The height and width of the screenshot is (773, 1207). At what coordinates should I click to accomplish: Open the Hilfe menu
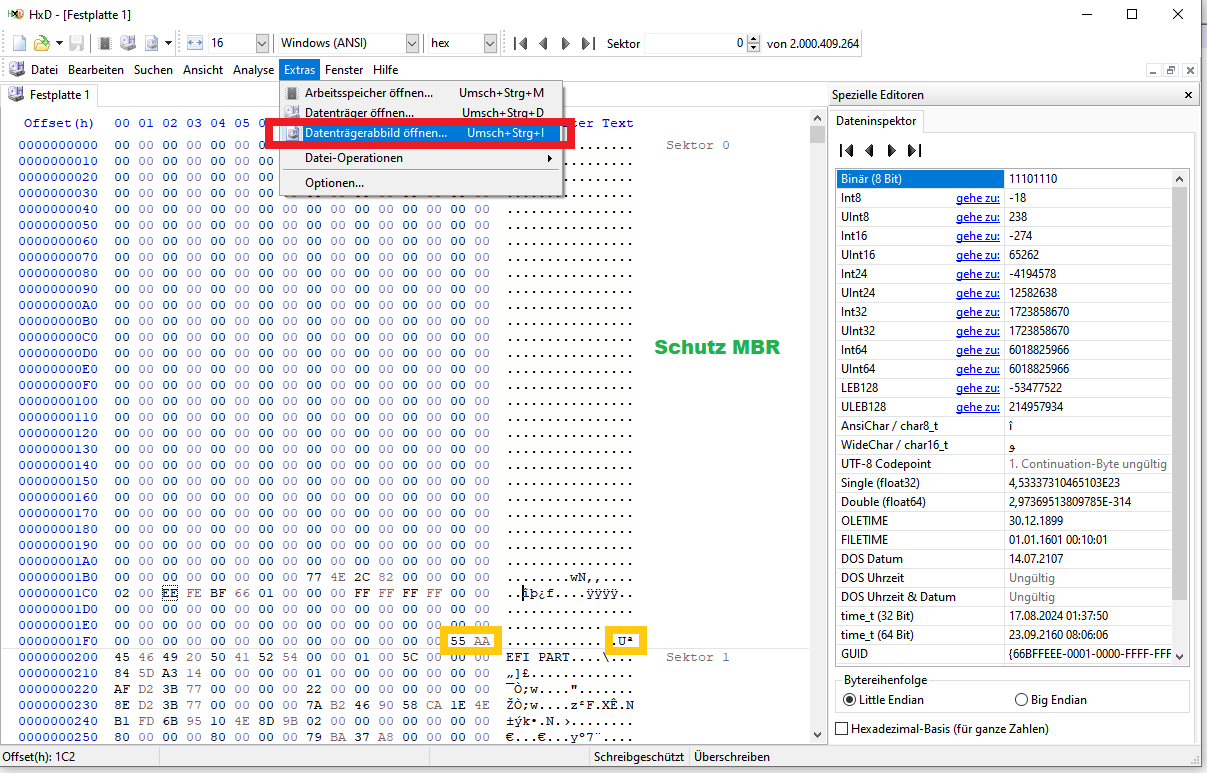[x=385, y=70]
